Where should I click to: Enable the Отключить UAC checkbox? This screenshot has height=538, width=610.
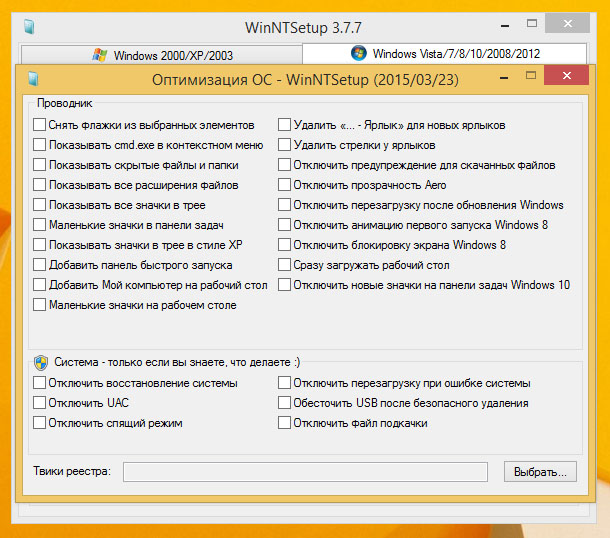pyautogui.click(x=39, y=403)
